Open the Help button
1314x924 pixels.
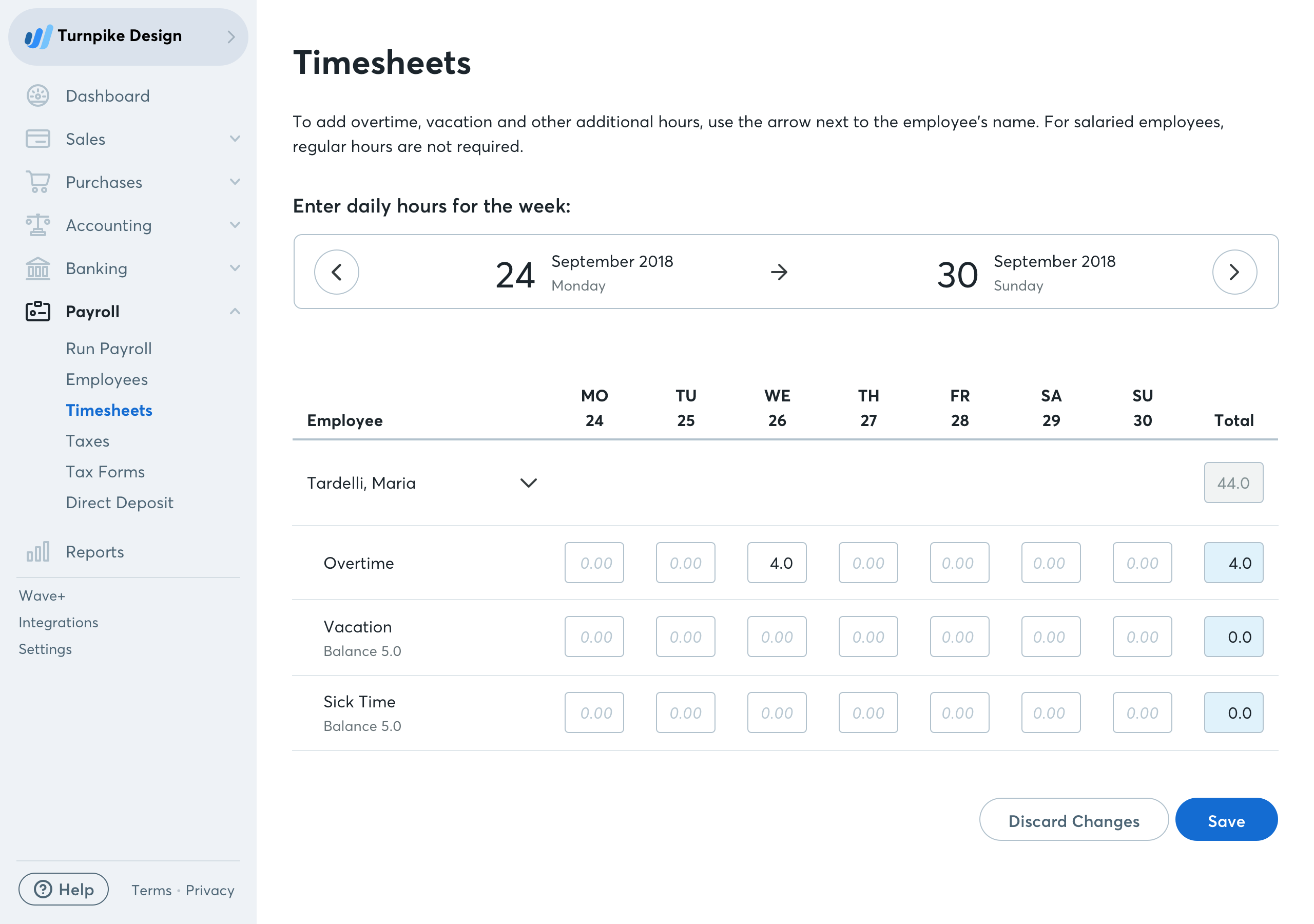point(64,889)
